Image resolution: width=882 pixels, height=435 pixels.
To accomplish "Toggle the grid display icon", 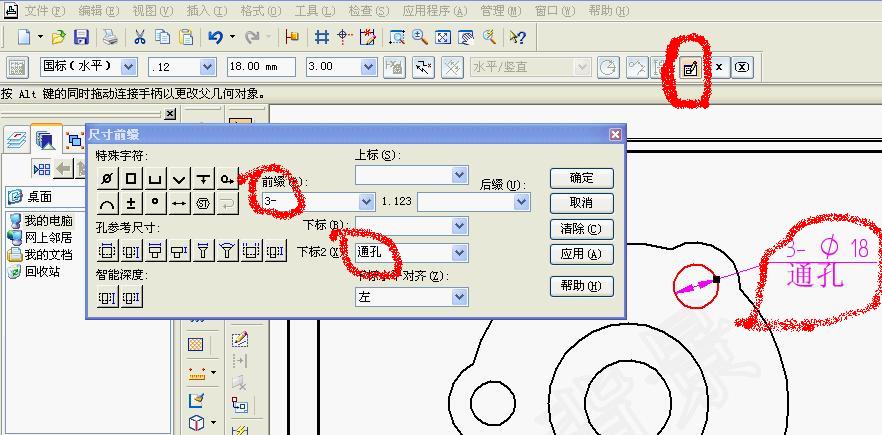I will point(322,37).
